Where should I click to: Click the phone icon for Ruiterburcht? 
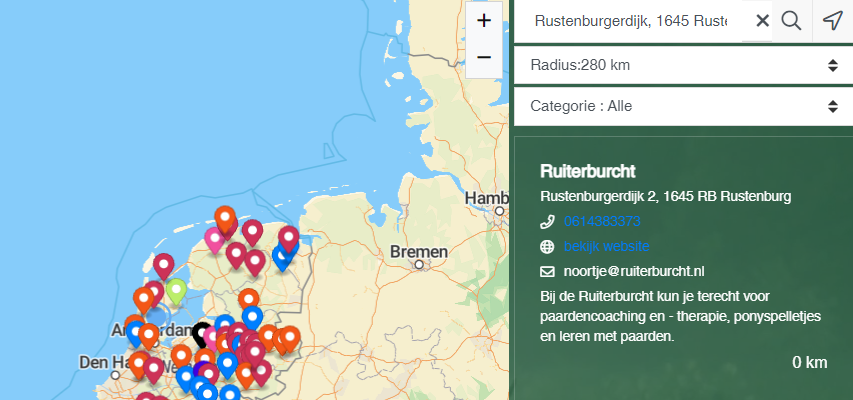click(x=547, y=221)
